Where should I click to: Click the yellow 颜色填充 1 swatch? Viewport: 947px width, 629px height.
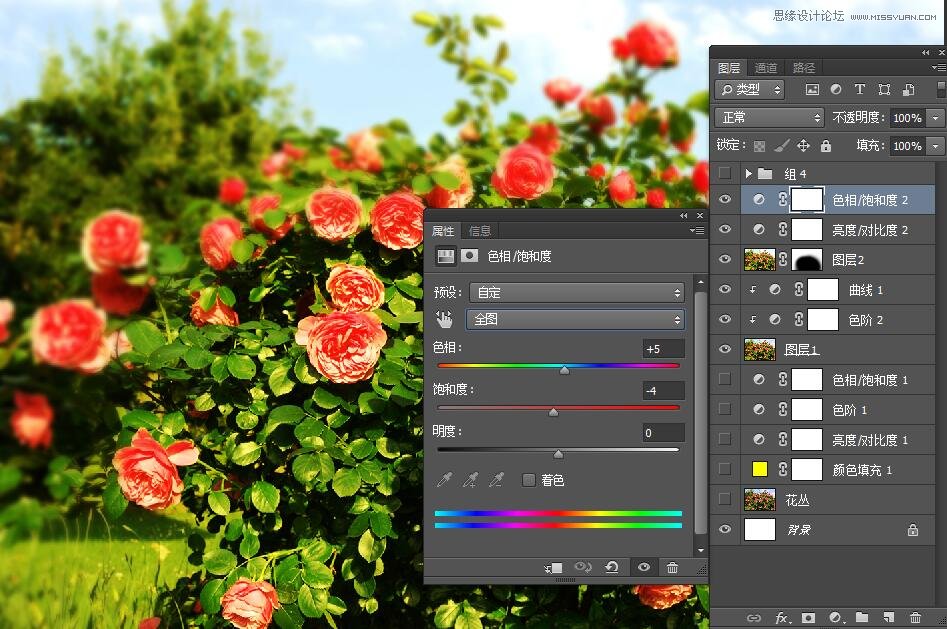click(x=759, y=469)
